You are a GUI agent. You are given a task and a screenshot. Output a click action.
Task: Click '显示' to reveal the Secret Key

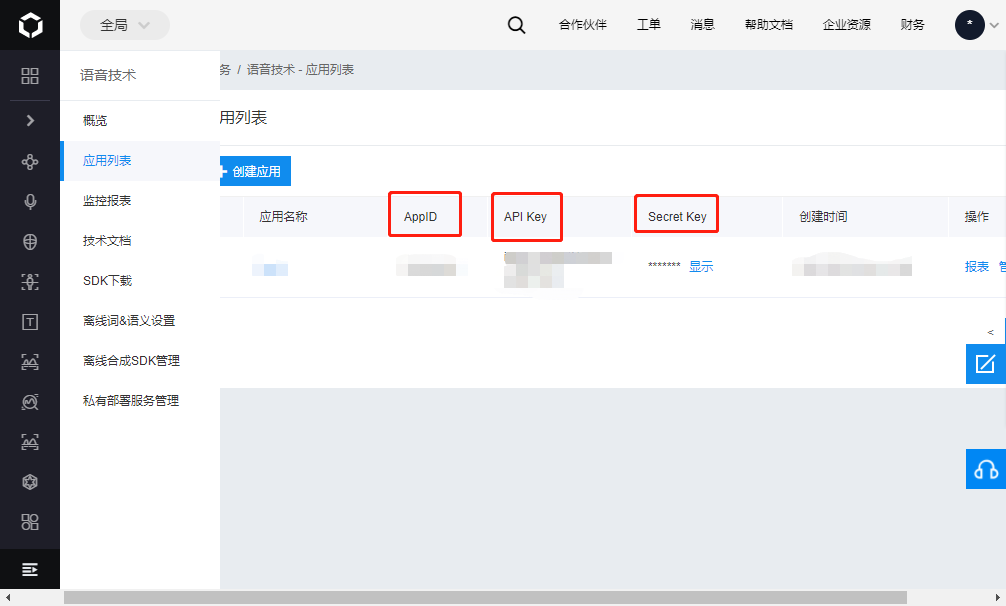pyautogui.click(x=701, y=266)
